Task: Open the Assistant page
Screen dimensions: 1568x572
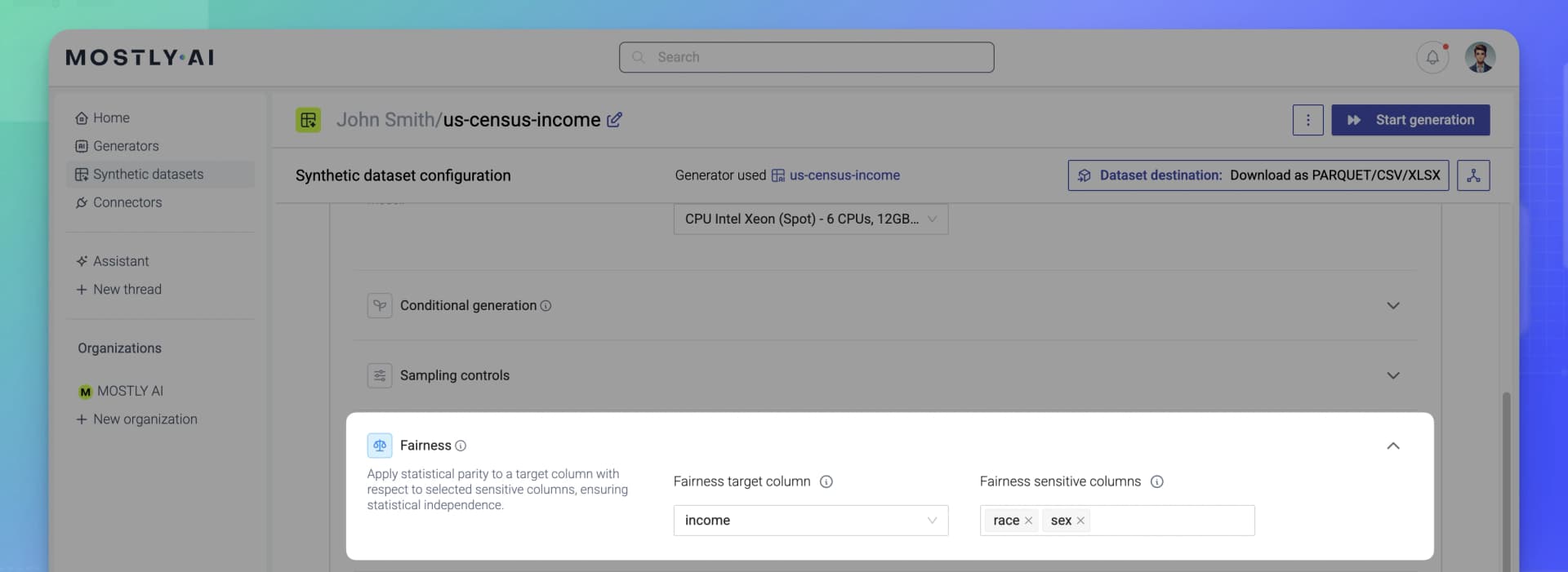Action: point(121,261)
